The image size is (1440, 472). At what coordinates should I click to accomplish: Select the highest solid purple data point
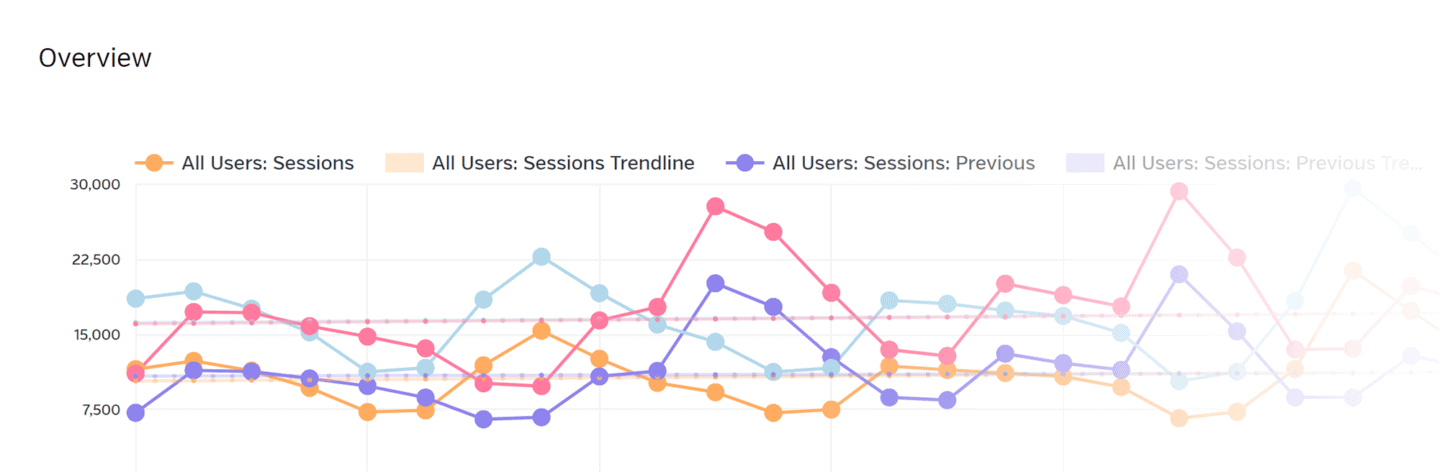click(715, 284)
